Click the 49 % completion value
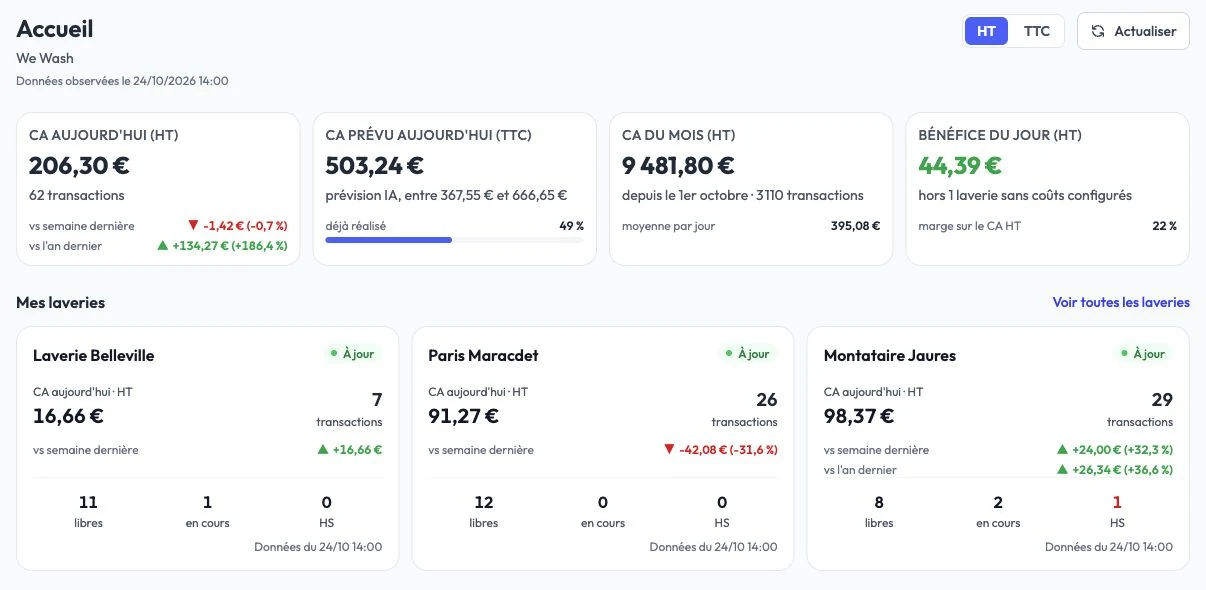The width and height of the screenshot is (1206, 590). tap(572, 226)
